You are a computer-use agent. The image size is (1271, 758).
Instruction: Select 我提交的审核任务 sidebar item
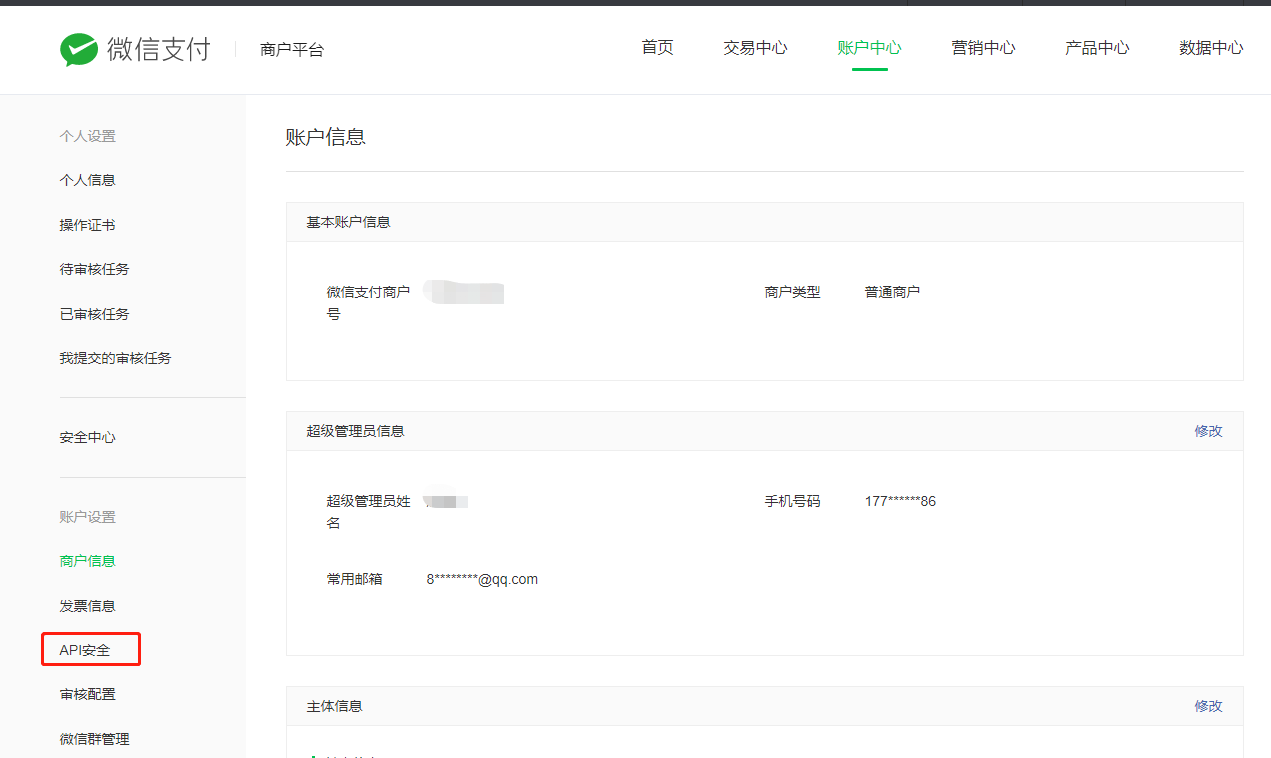115,358
